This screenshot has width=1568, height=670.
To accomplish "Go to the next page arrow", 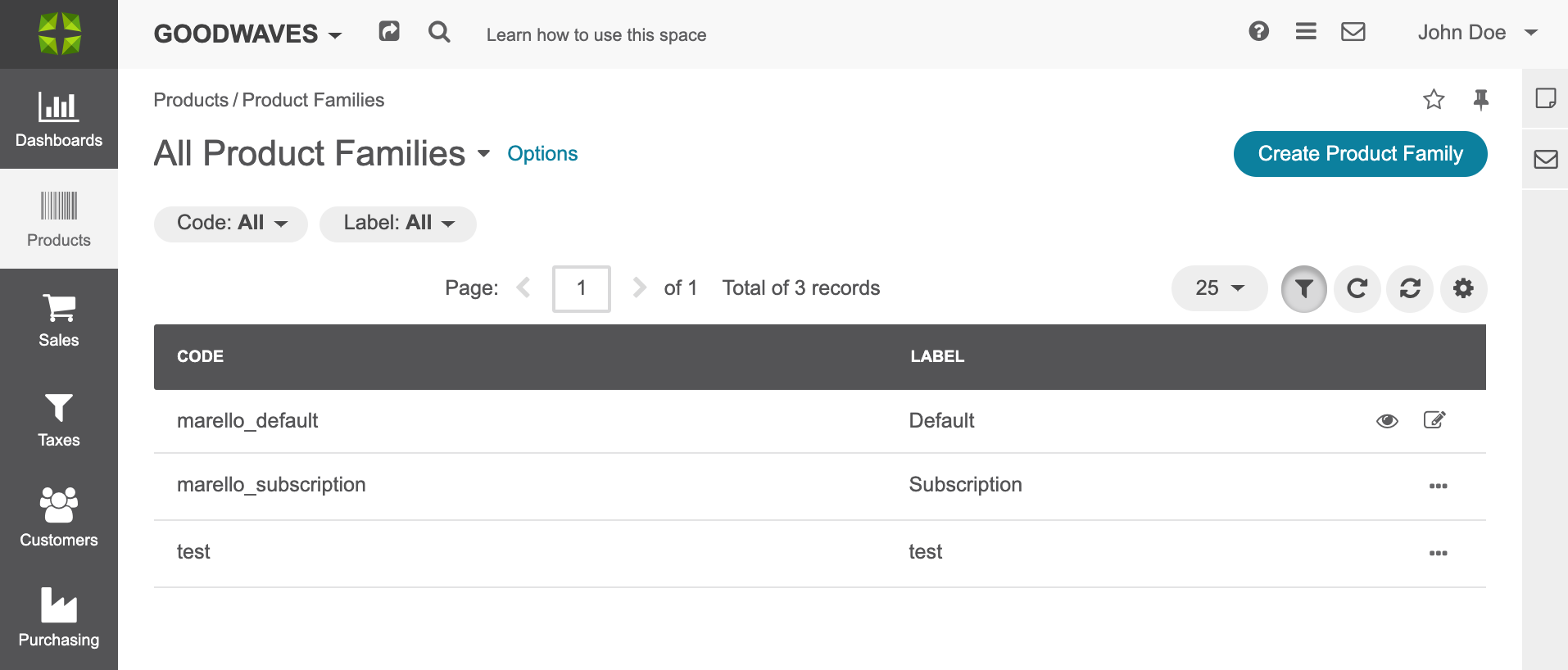I will click(640, 287).
